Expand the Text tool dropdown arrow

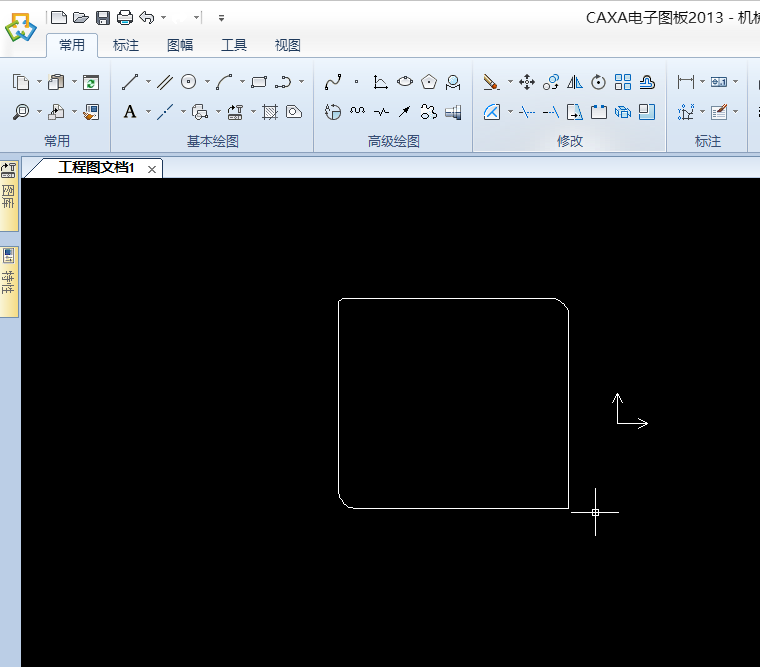pos(148,112)
